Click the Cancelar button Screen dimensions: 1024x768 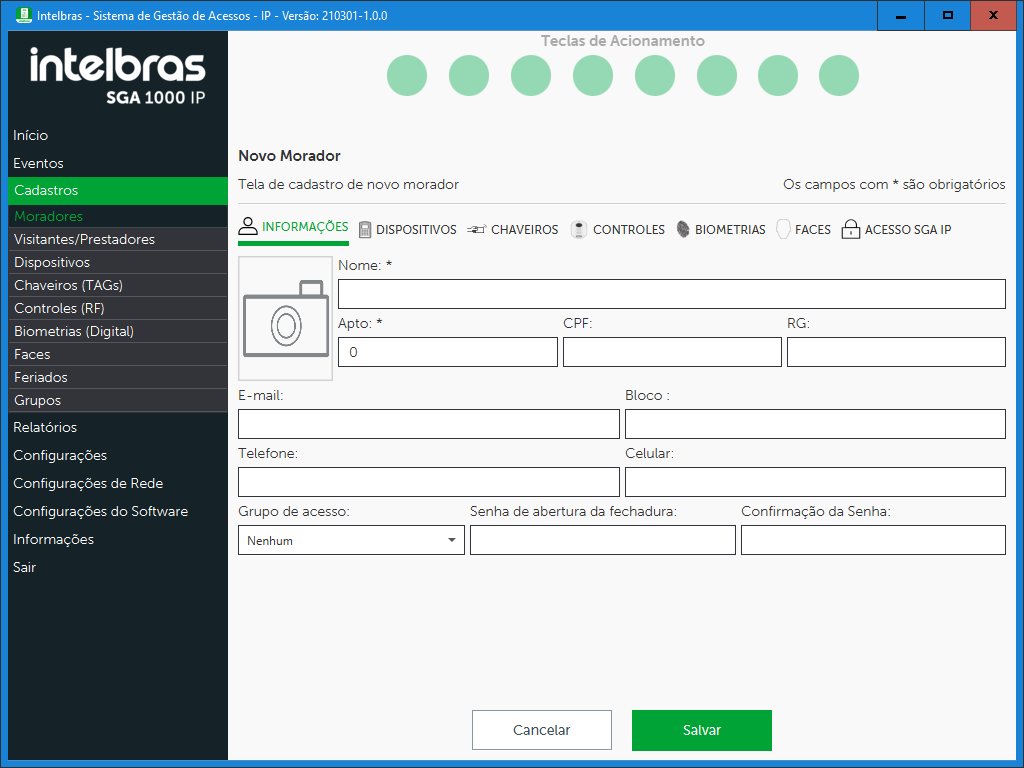point(541,730)
